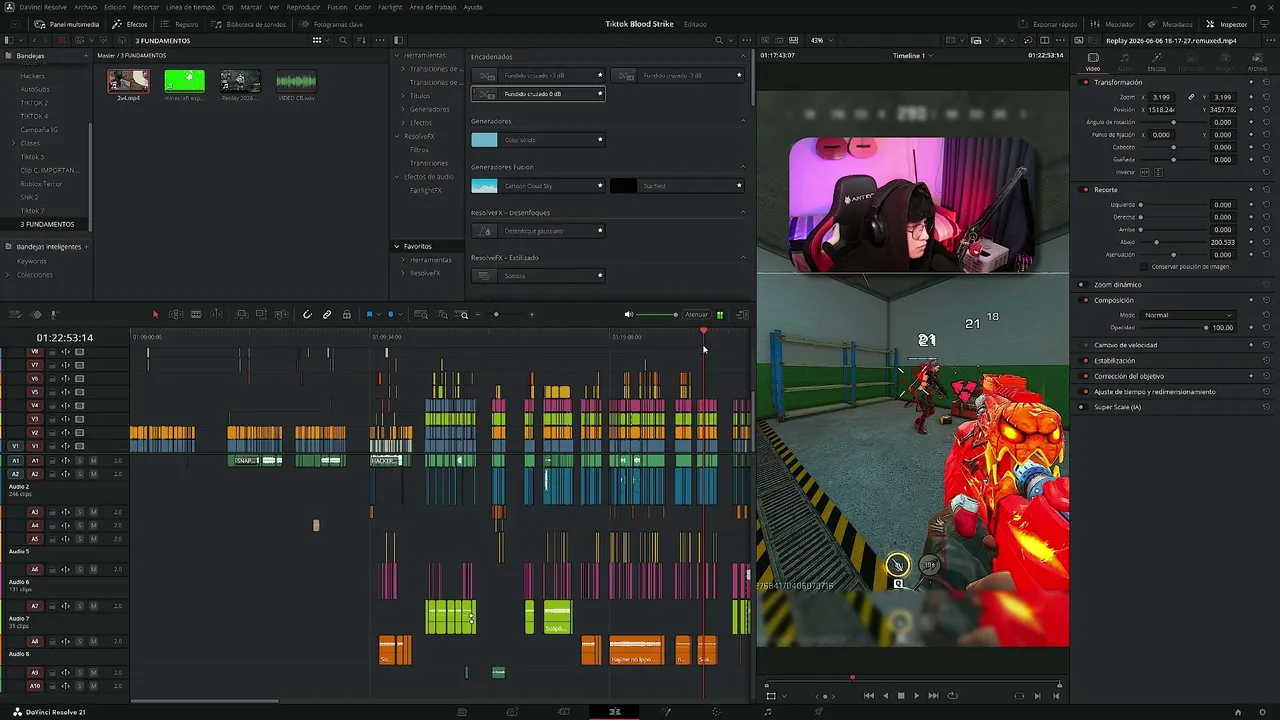Jump to first frame in the viewer
Viewport: 1280px width, 720px height.
tap(868, 696)
